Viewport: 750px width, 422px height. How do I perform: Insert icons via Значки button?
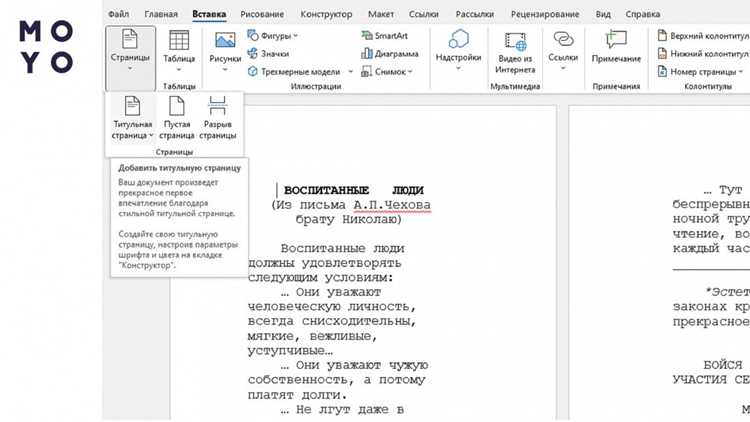(x=268, y=54)
